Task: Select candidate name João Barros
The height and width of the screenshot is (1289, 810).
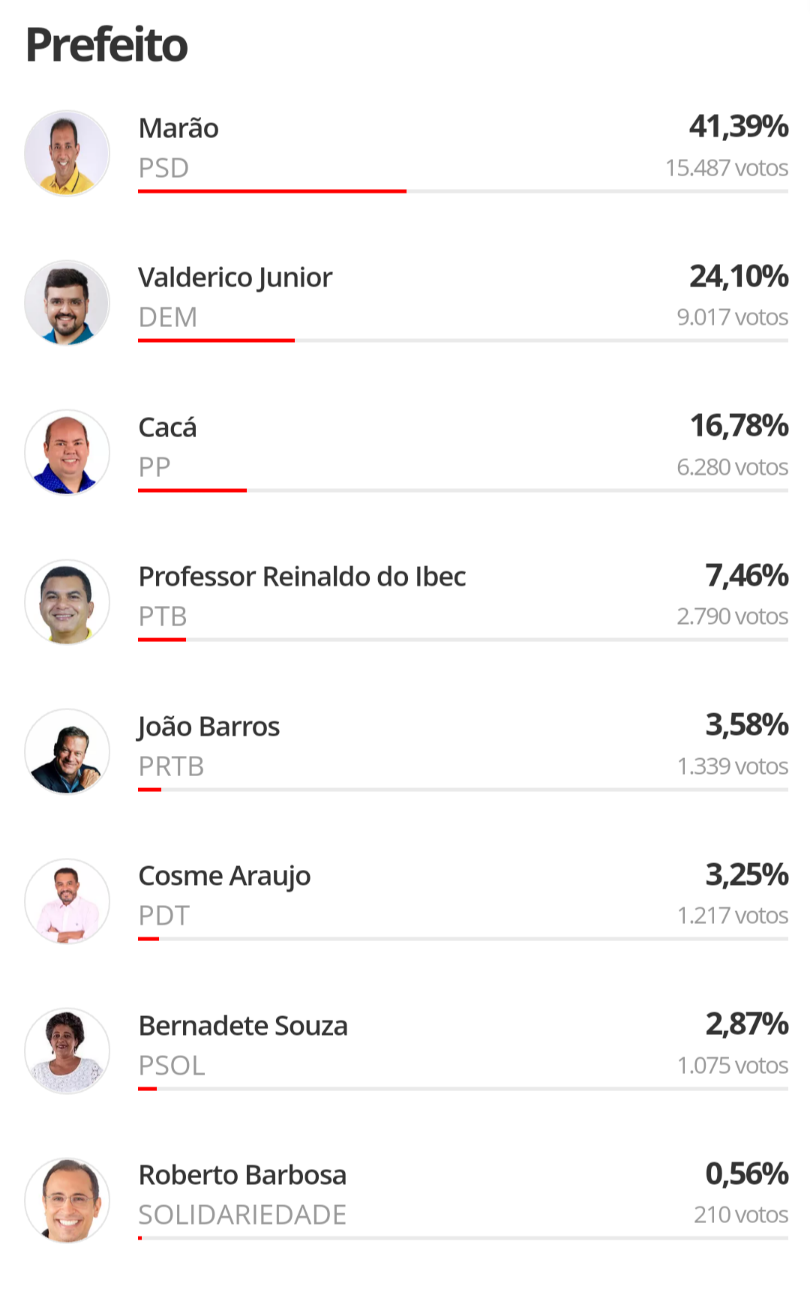Action: (209, 726)
